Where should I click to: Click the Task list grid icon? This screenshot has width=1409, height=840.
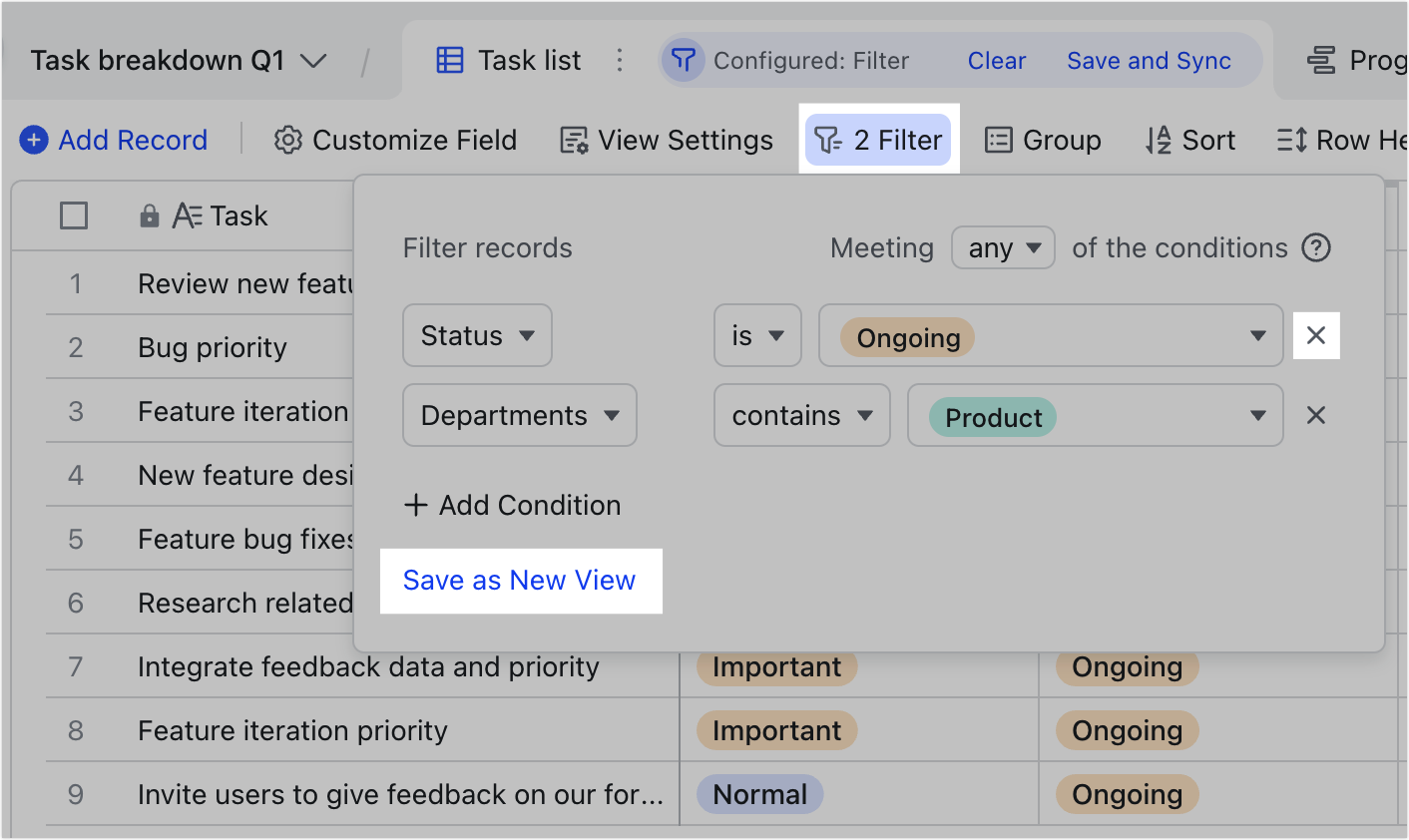[x=450, y=60]
